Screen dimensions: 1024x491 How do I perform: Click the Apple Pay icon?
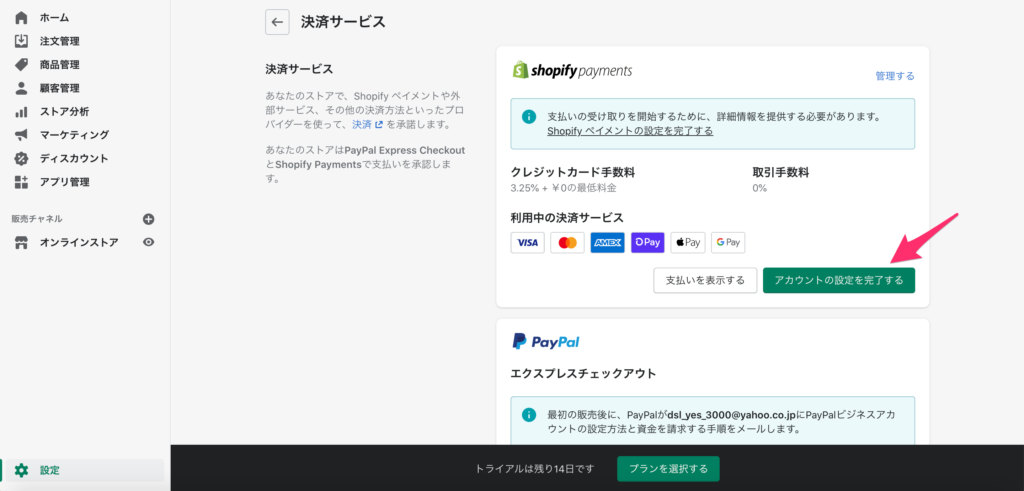point(688,242)
